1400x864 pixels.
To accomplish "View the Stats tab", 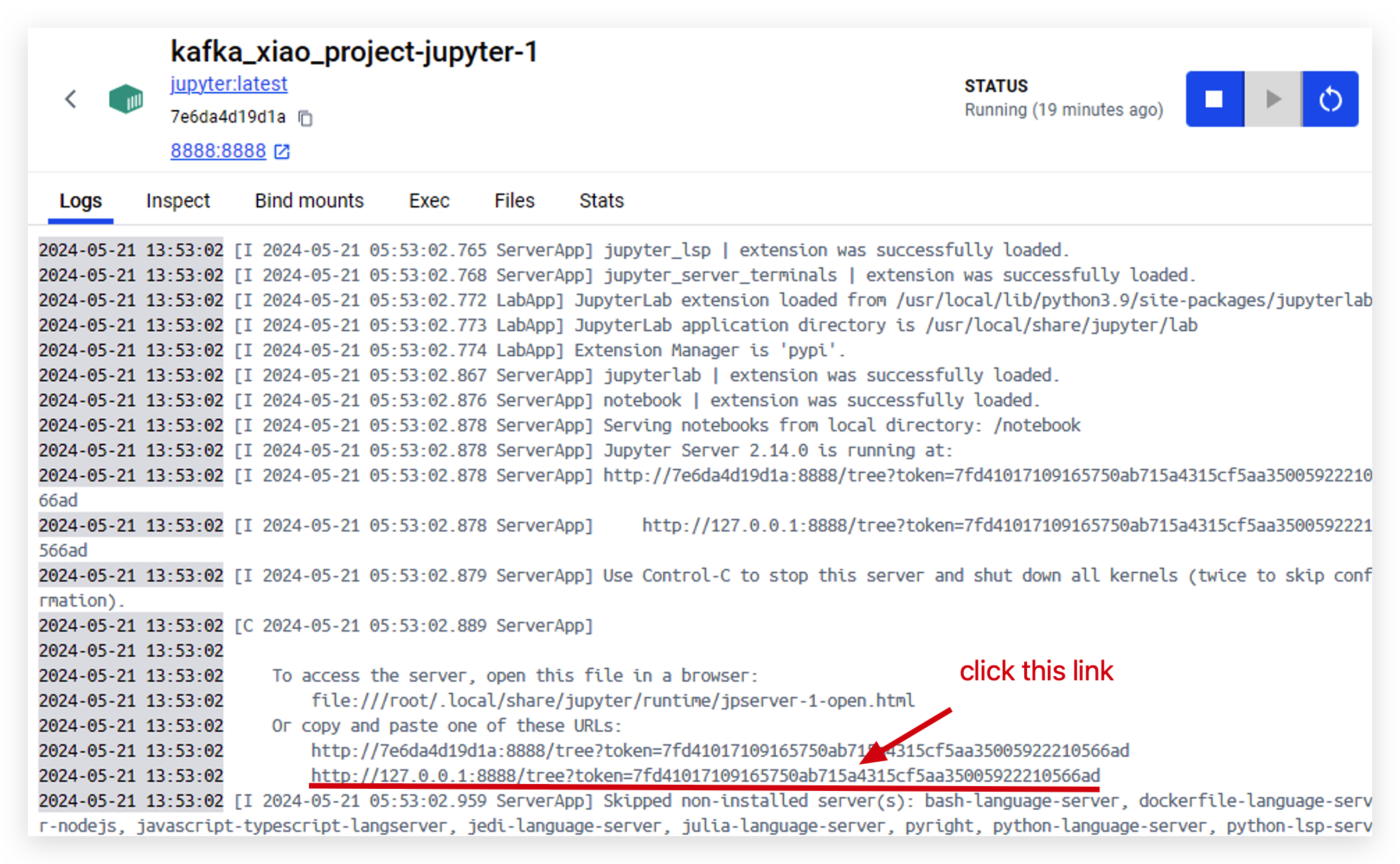I will click(x=601, y=200).
